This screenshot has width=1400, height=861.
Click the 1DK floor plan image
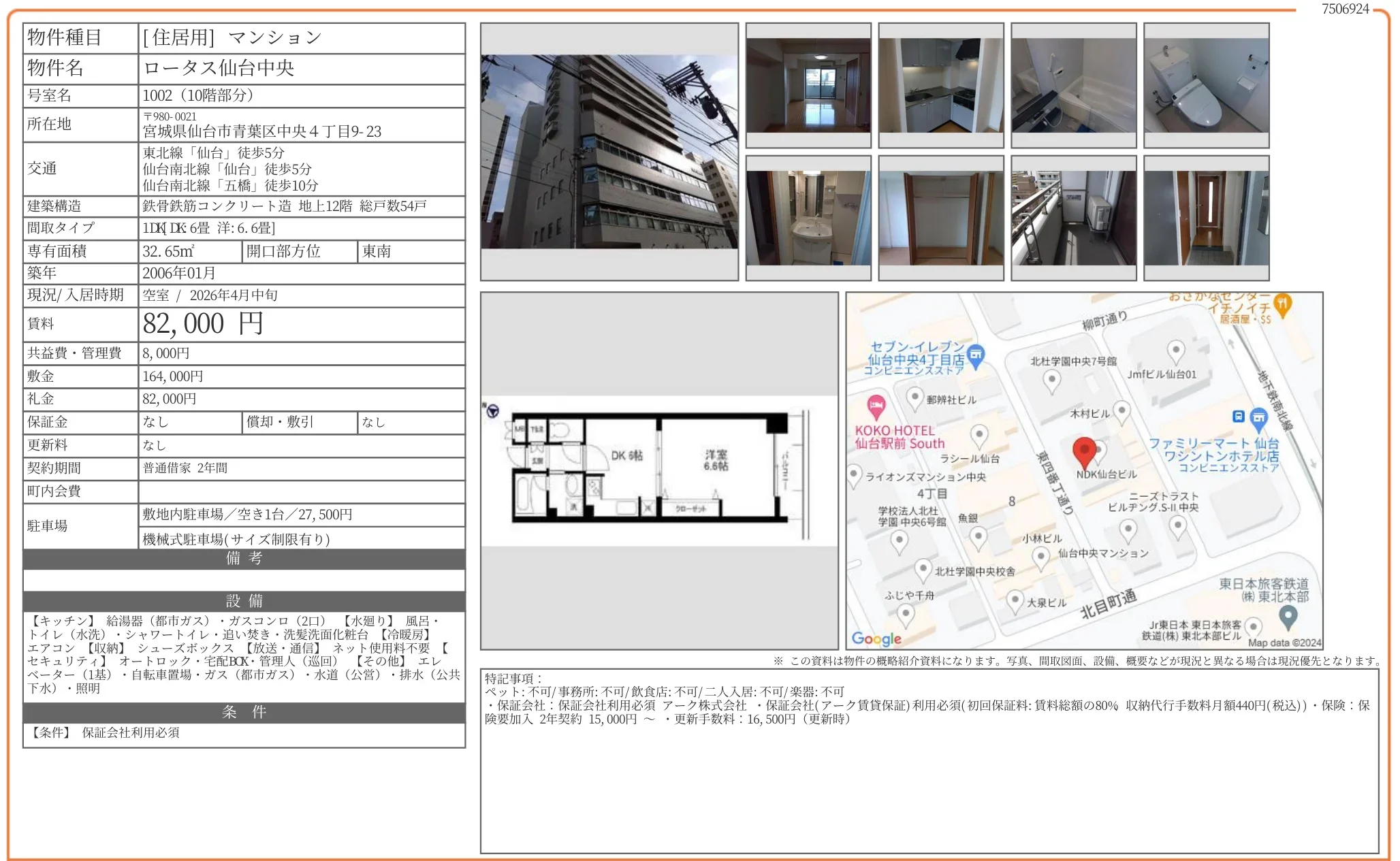[x=658, y=471]
